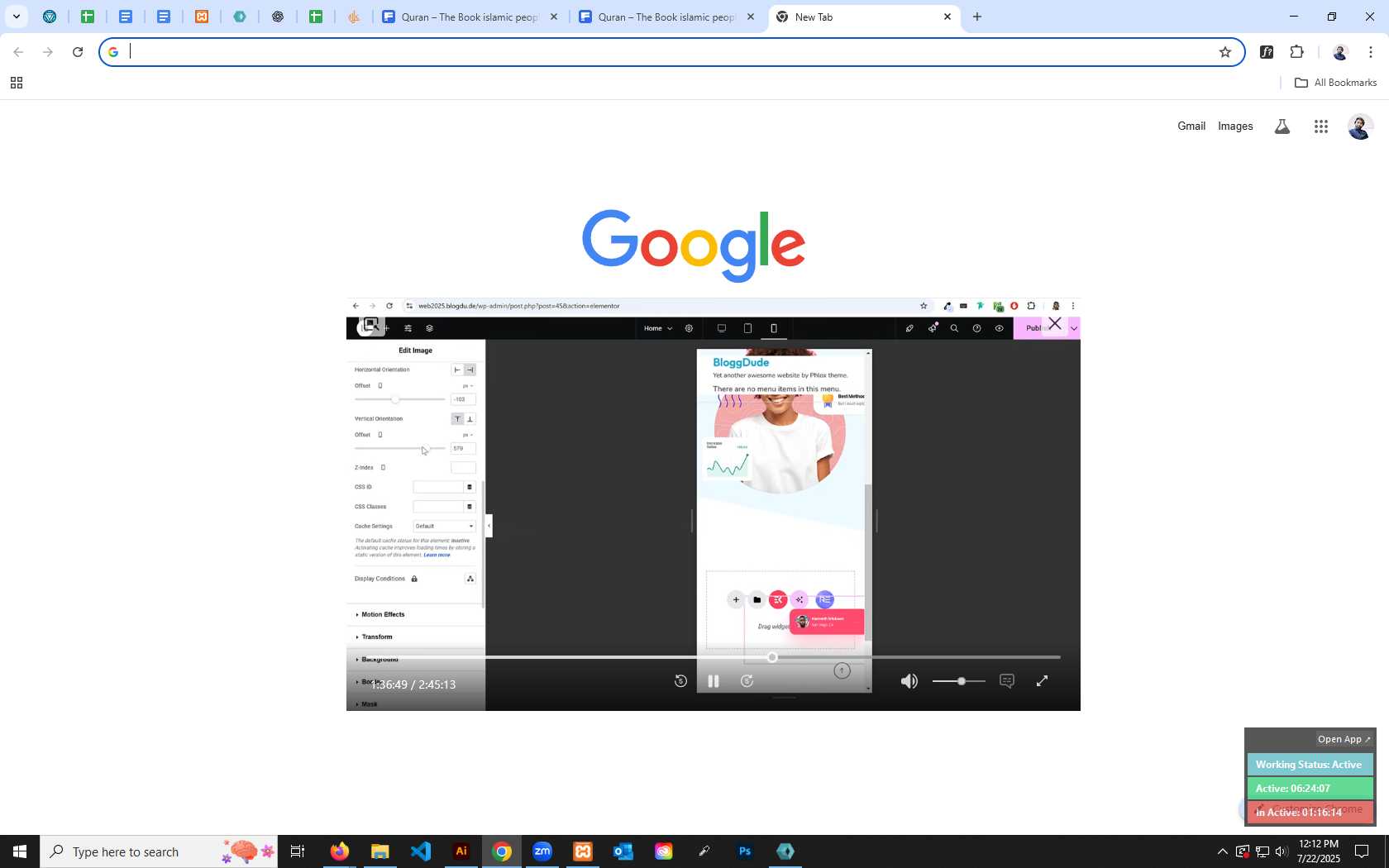This screenshot has height=868, width=1389.
Task: Open the italic f extension icon
Action: [1267, 52]
